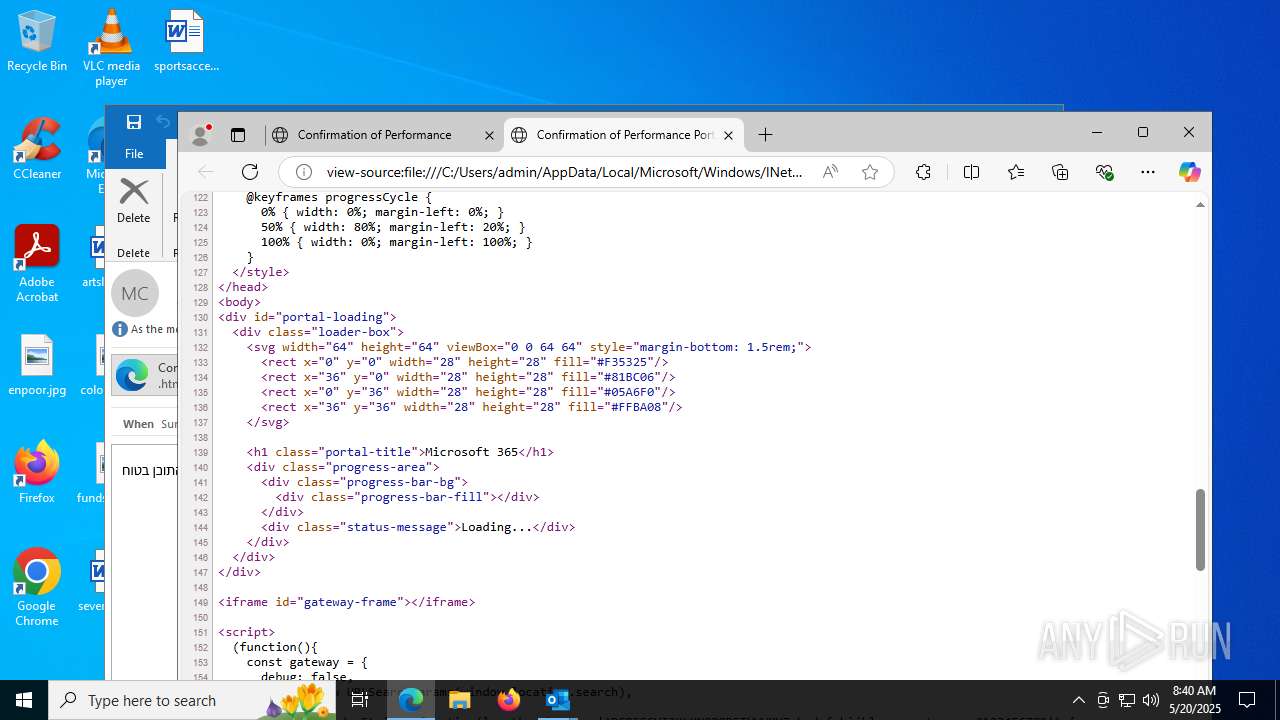
Task: View site information icon in address bar
Action: click(x=304, y=172)
